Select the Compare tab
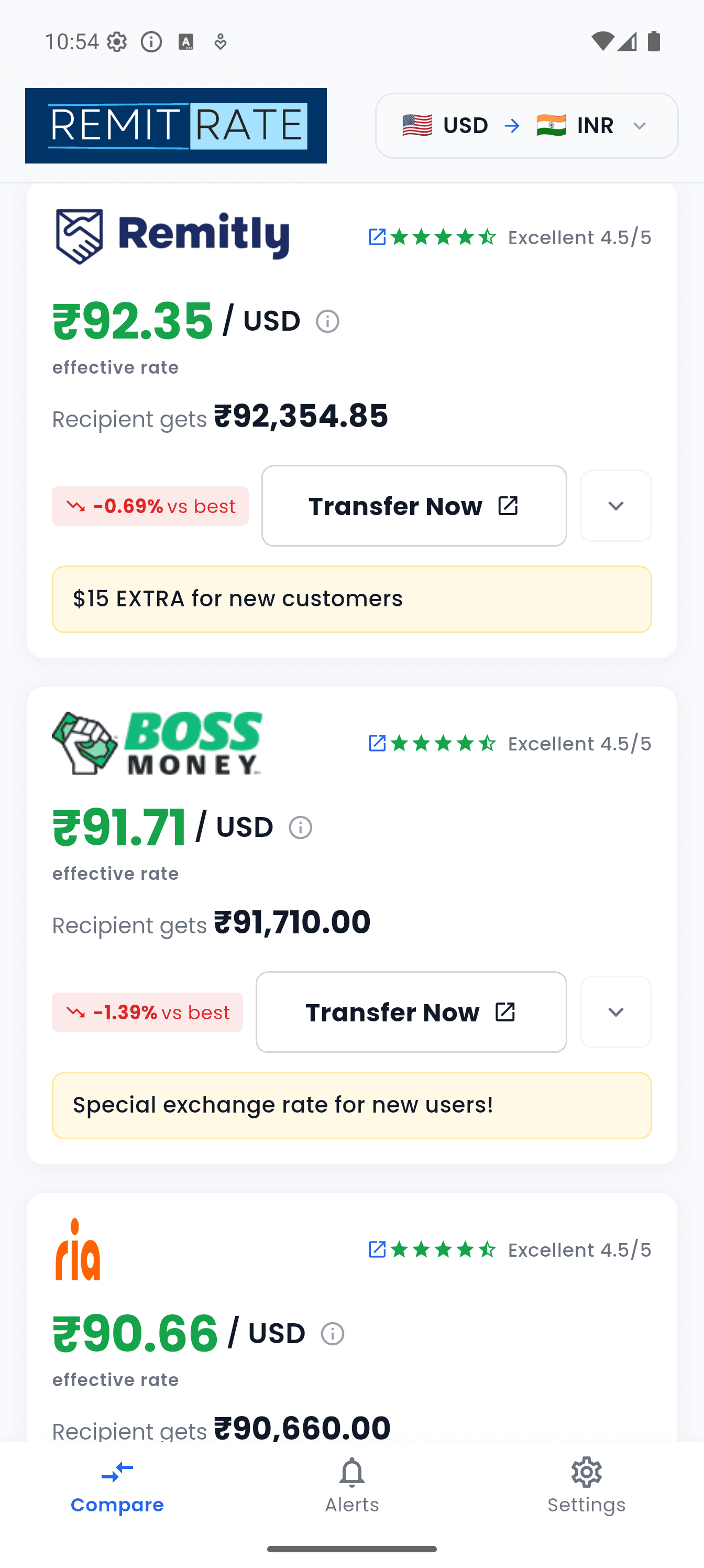The width and height of the screenshot is (704, 1568). (117, 1485)
